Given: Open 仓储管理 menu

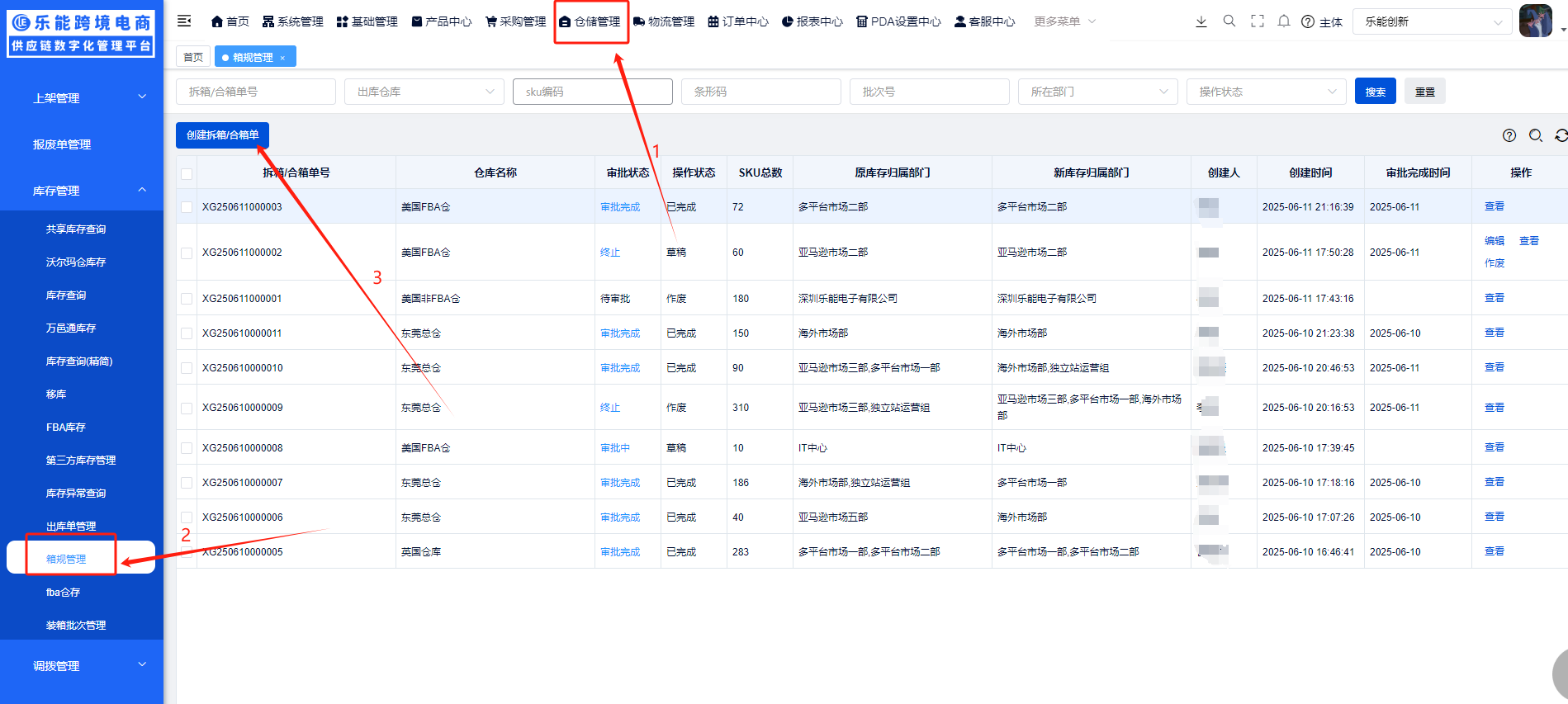Looking at the screenshot, I should point(590,21).
